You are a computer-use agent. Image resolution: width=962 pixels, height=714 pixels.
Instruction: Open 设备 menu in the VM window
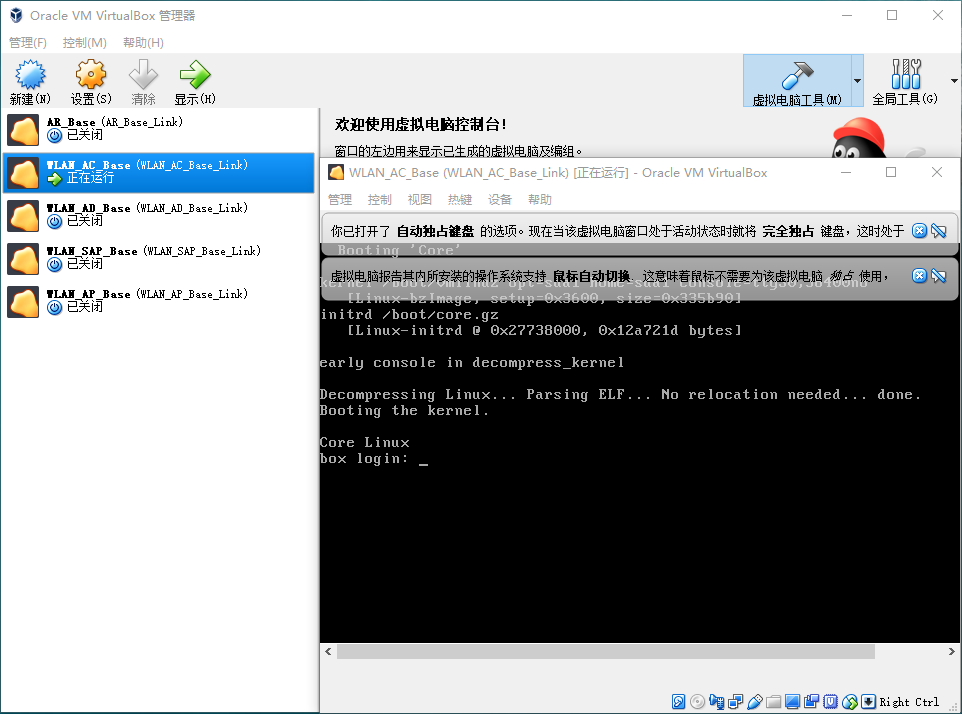tap(500, 199)
